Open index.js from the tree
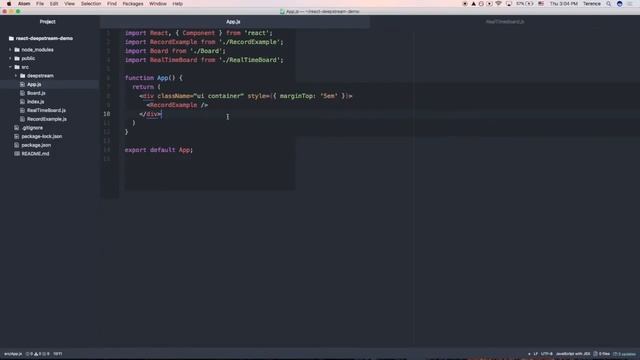Image resolution: width=640 pixels, height=360 pixels. (x=36, y=102)
